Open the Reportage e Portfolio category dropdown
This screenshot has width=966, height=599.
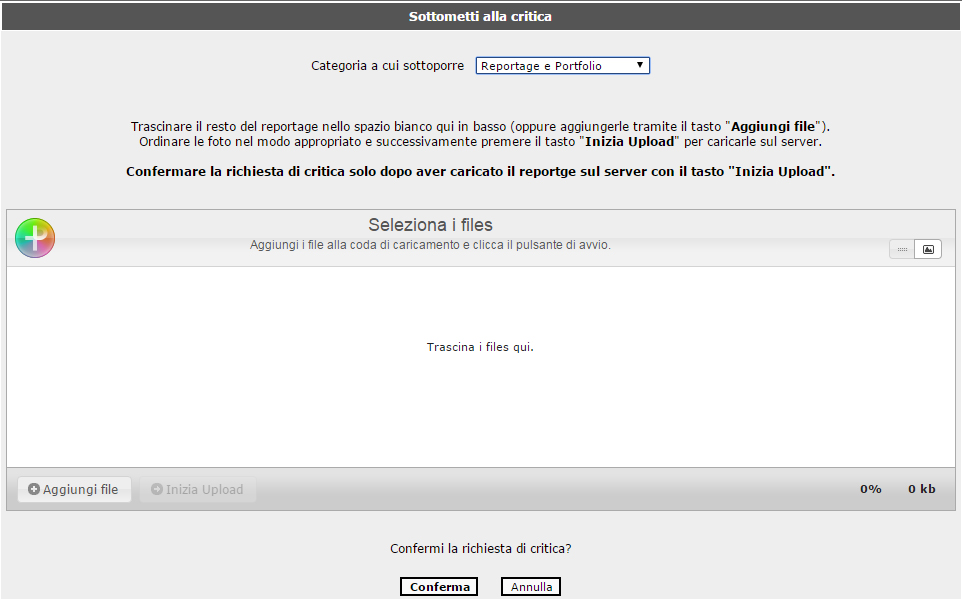coord(562,66)
